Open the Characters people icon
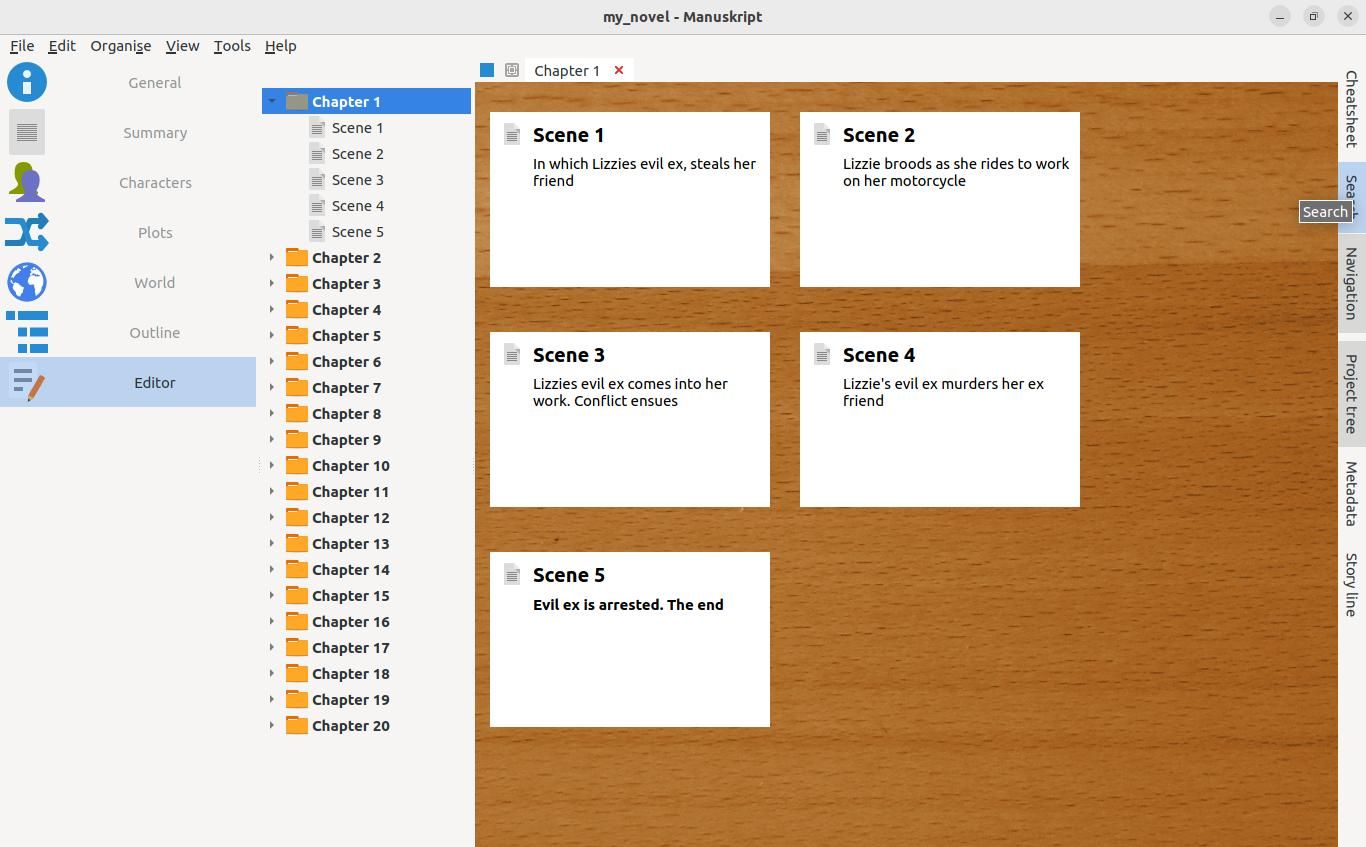 [x=27, y=182]
